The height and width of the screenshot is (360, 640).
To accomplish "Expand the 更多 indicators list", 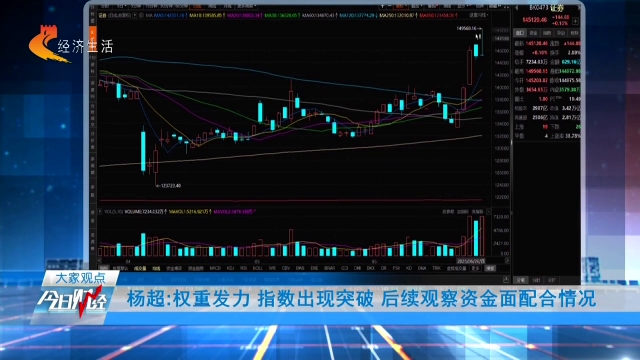I will click(x=476, y=268).
